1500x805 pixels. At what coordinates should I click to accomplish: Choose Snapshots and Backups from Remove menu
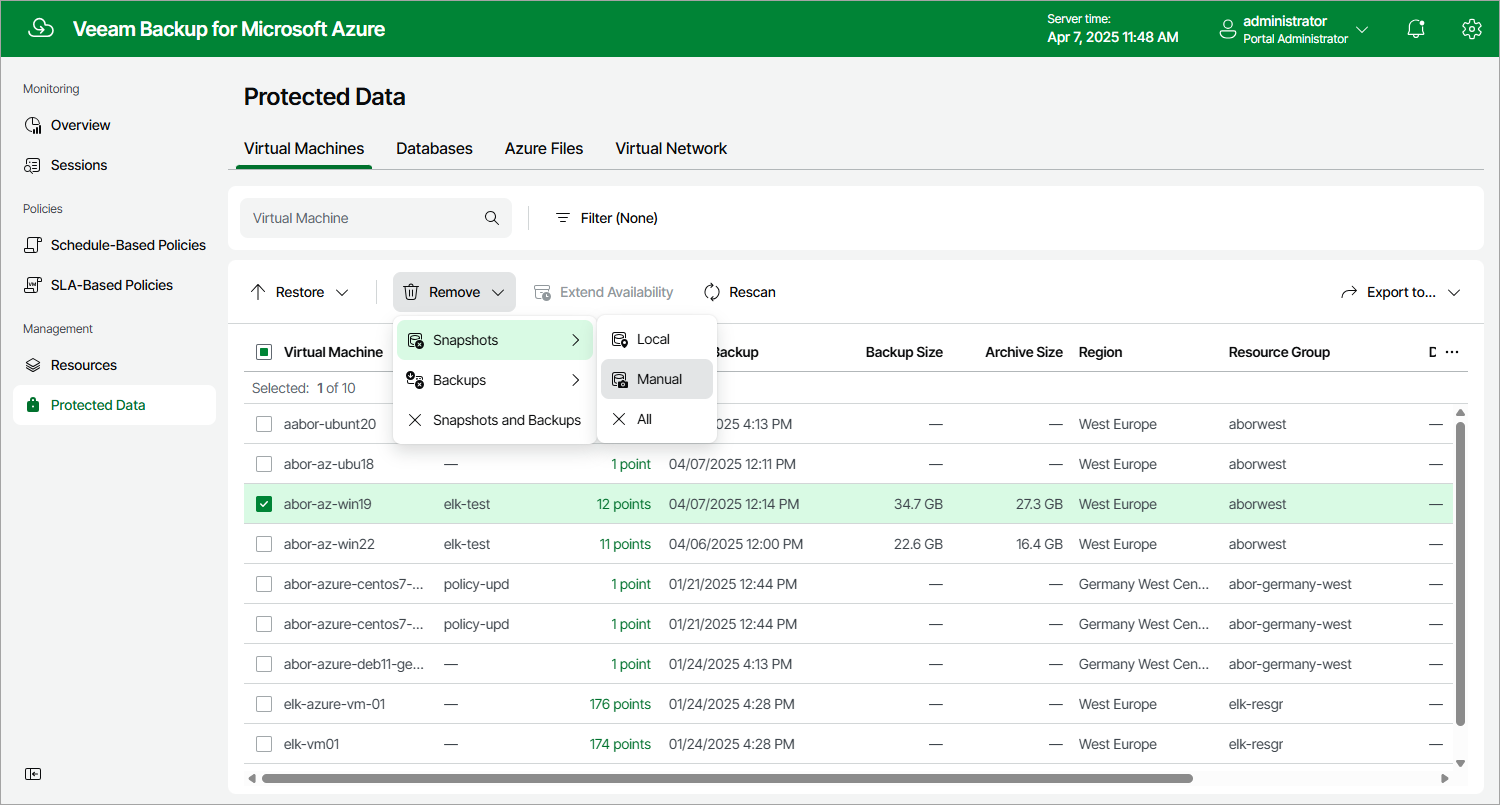(x=495, y=420)
